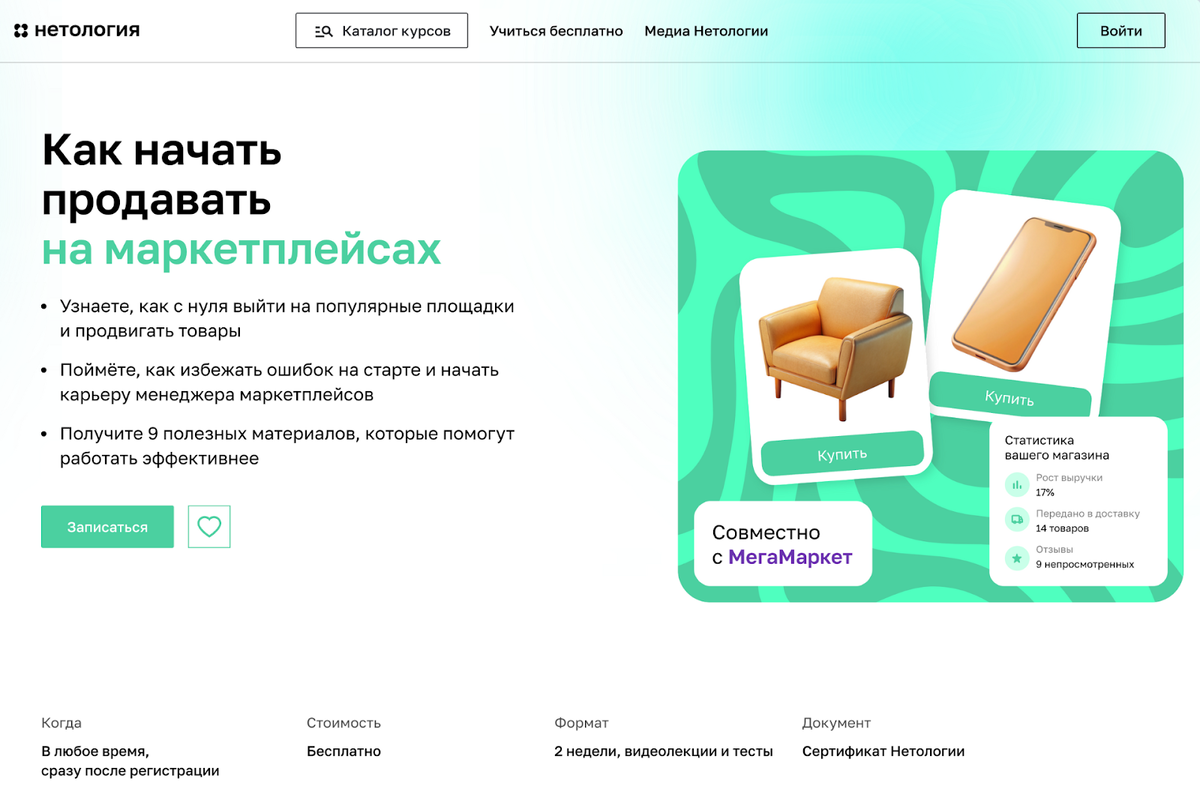Go to Медиа Нетологии
Viewport: 1200px width, 801px height.
pos(706,31)
